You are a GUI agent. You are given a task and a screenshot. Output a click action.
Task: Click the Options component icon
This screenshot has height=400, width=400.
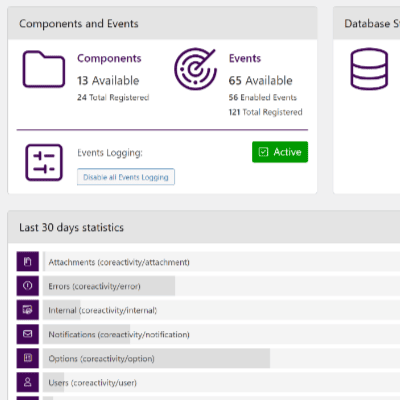coord(28,358)
